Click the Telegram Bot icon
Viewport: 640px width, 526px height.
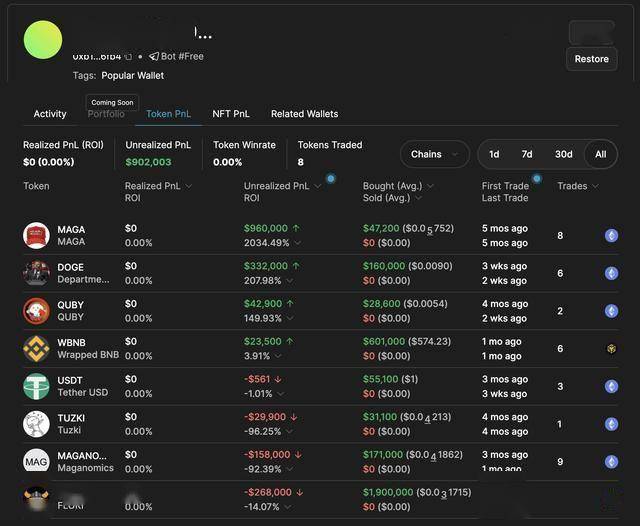click(x=153, y=56)
